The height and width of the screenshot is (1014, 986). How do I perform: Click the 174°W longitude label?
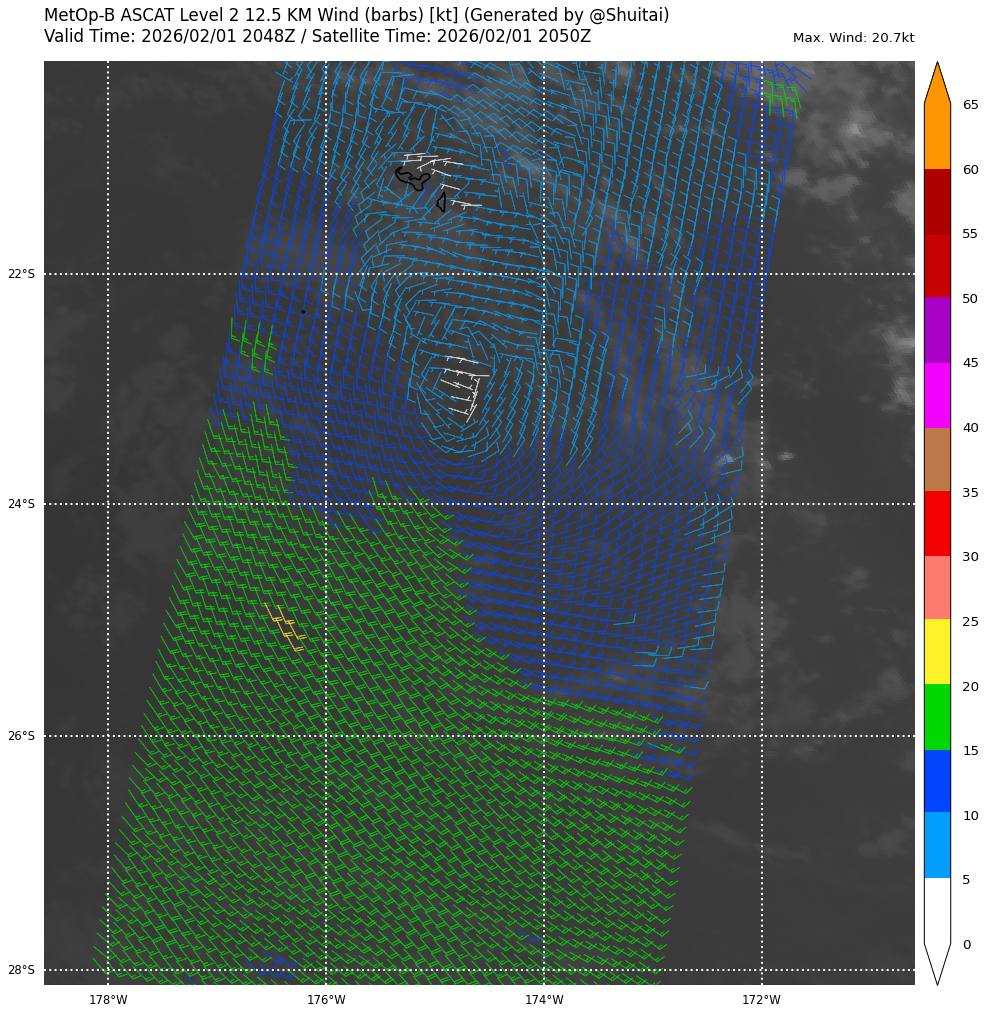(544, 1000)
